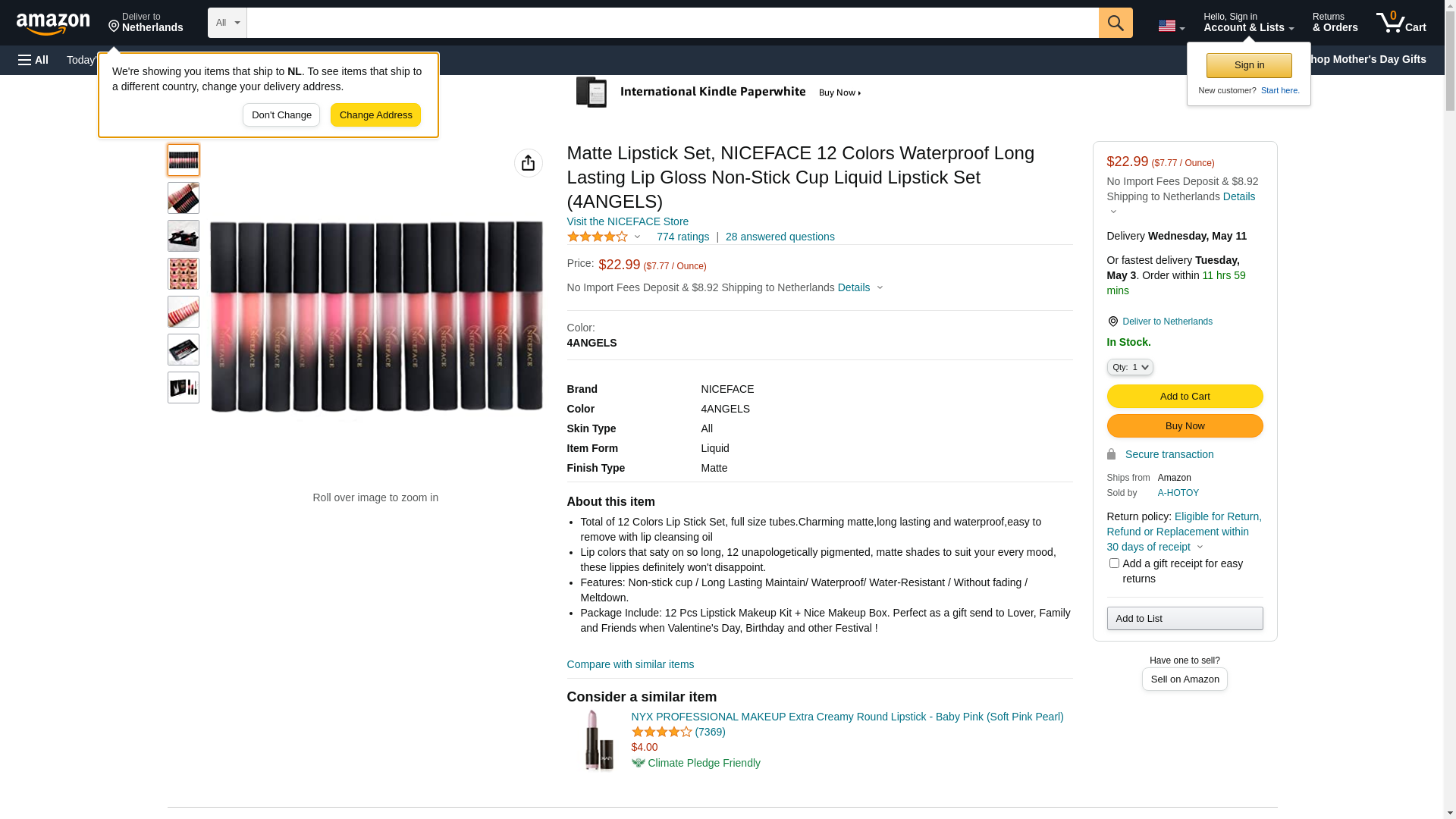Expand the return policy details chevron

[1200, 548]
